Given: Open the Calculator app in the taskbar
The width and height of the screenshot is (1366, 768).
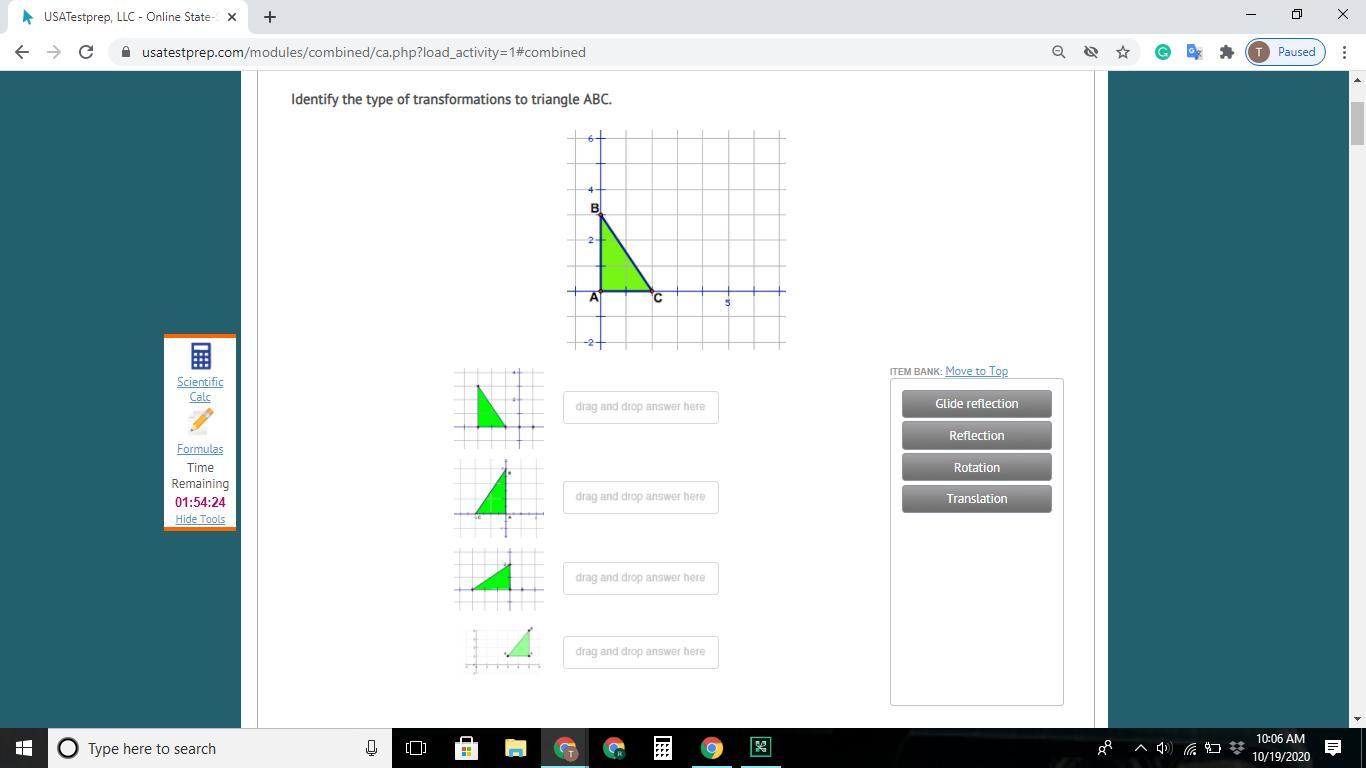Looking at the screenshot, I should pyautogui.click(x=662, y=748).
